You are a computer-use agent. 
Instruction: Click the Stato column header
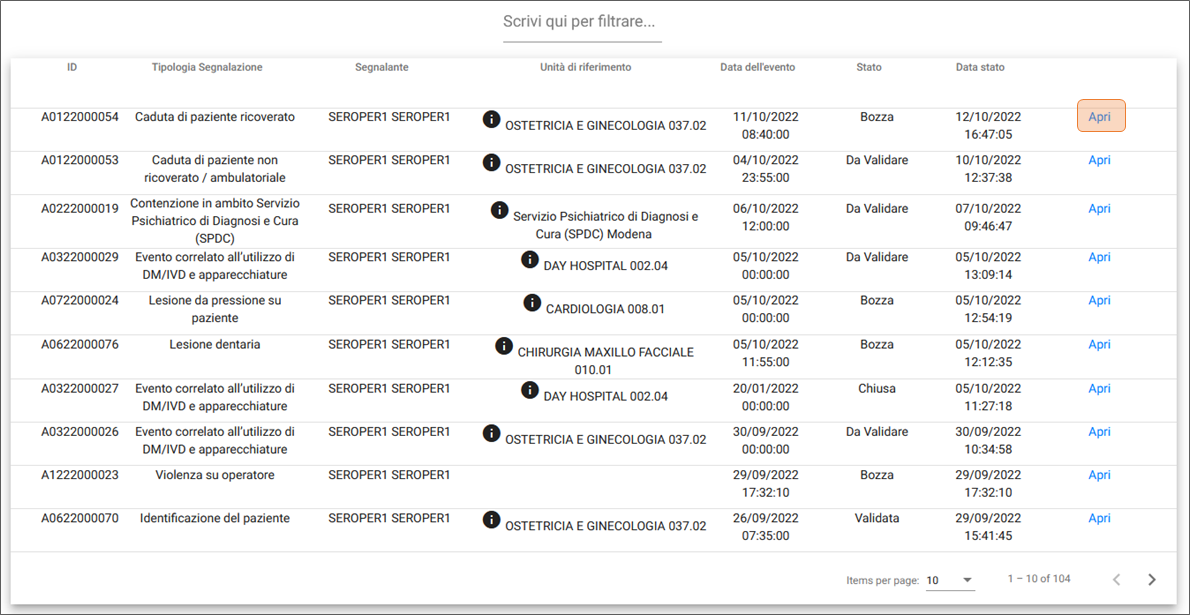[x=868, y=67]
